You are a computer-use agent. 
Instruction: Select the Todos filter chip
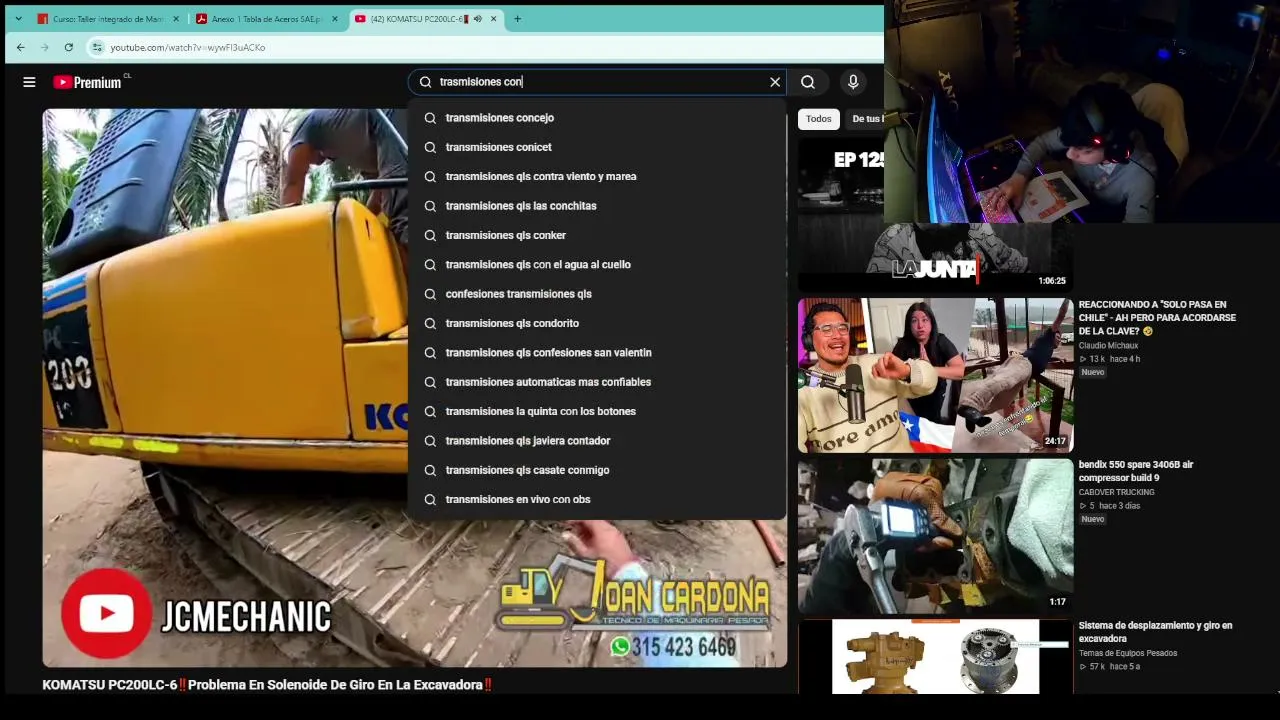pyautogui.click(x=818, y=119)
